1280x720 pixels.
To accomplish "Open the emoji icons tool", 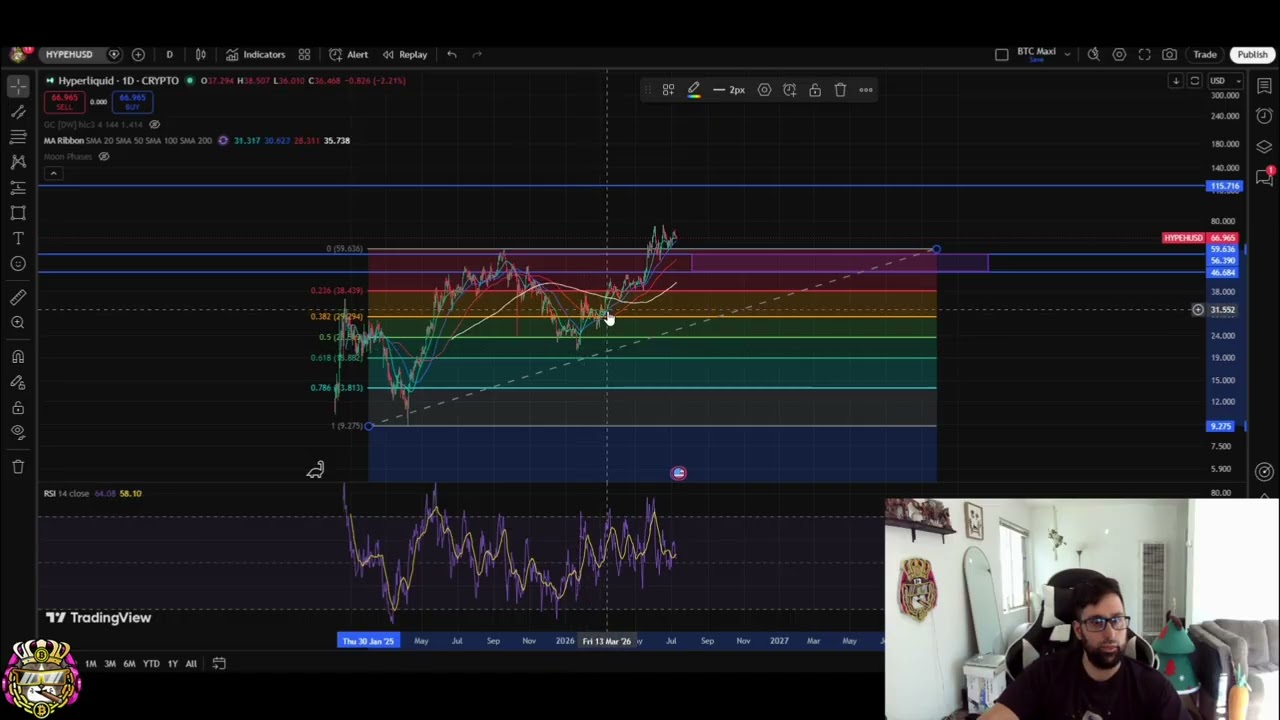I will [18, 264].
